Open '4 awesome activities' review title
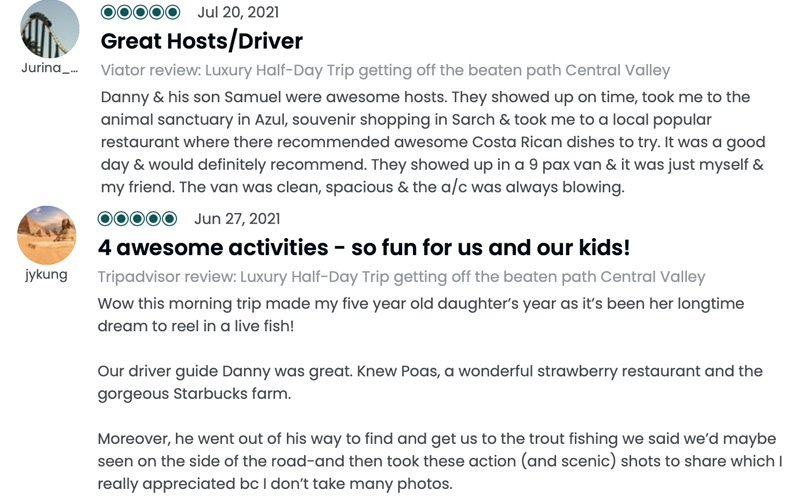Image resolution: width=800 pixels, height=500 pixels. click(x=364, y=247)
